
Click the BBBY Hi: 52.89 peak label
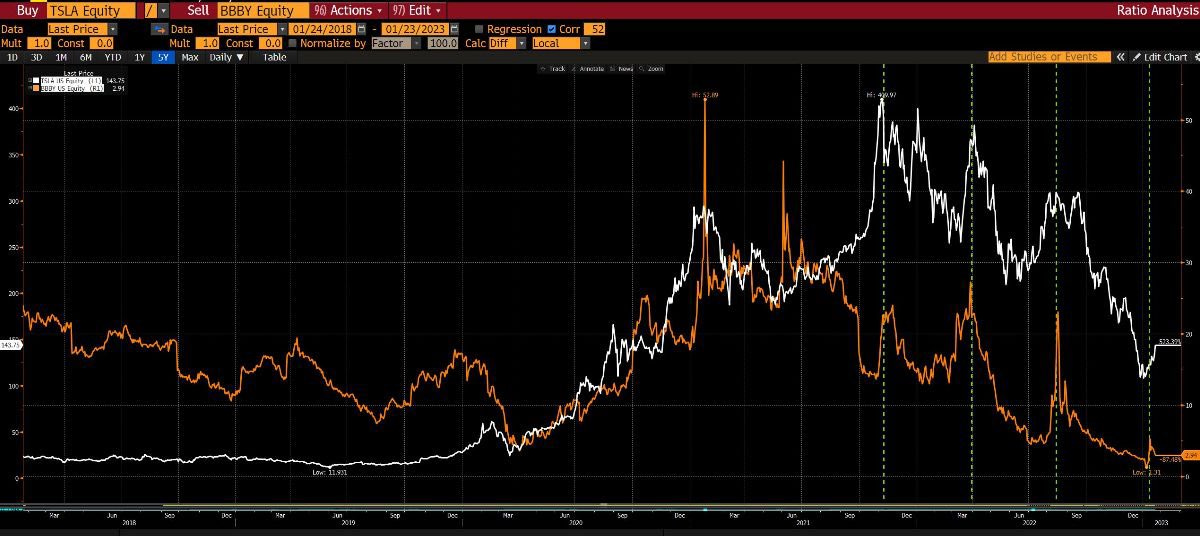click(705, 94)
